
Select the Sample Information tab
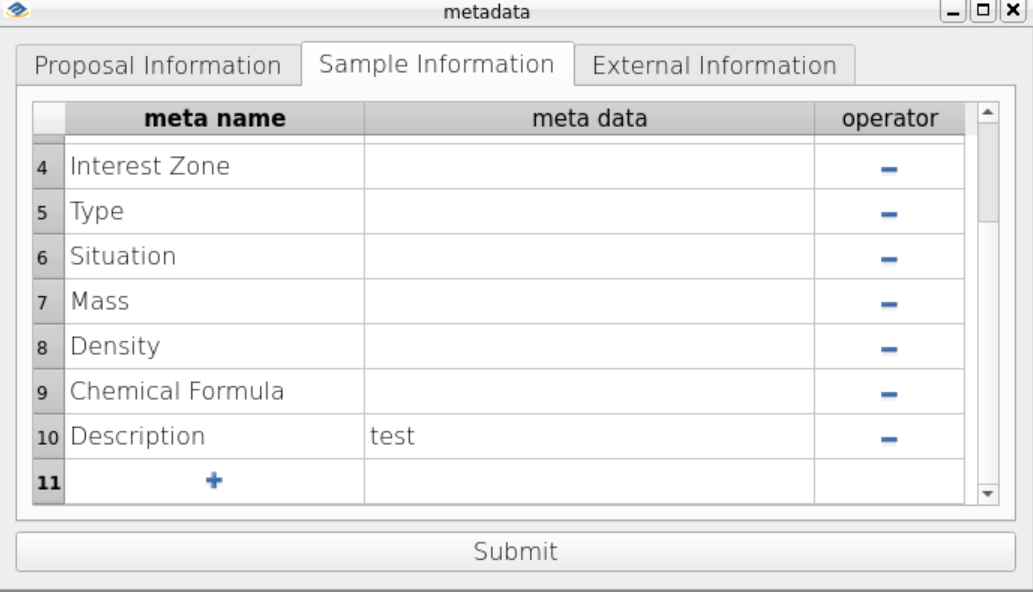click(437, 64)
